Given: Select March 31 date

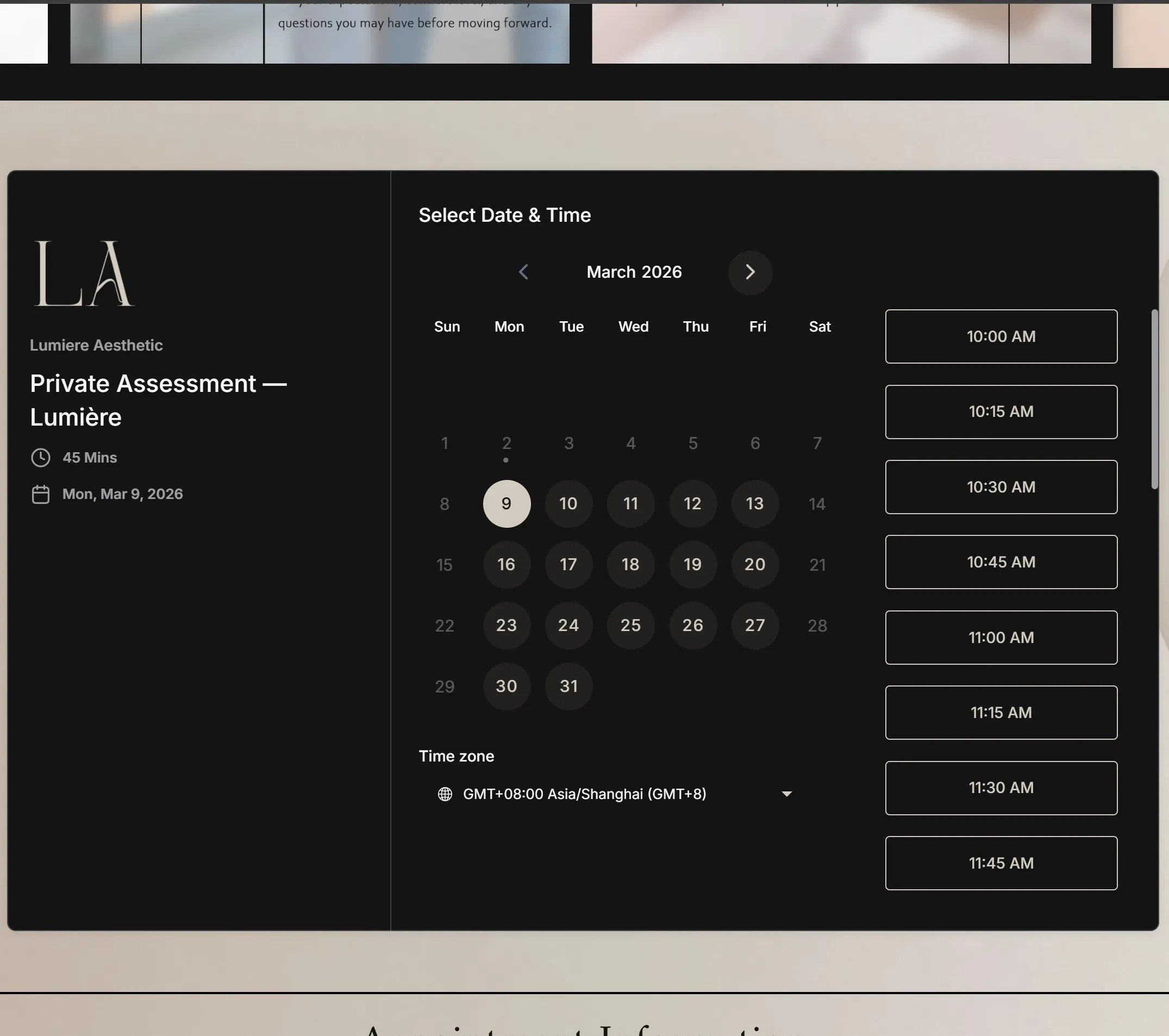Looking at the screenshot, I should pos(568,686).
